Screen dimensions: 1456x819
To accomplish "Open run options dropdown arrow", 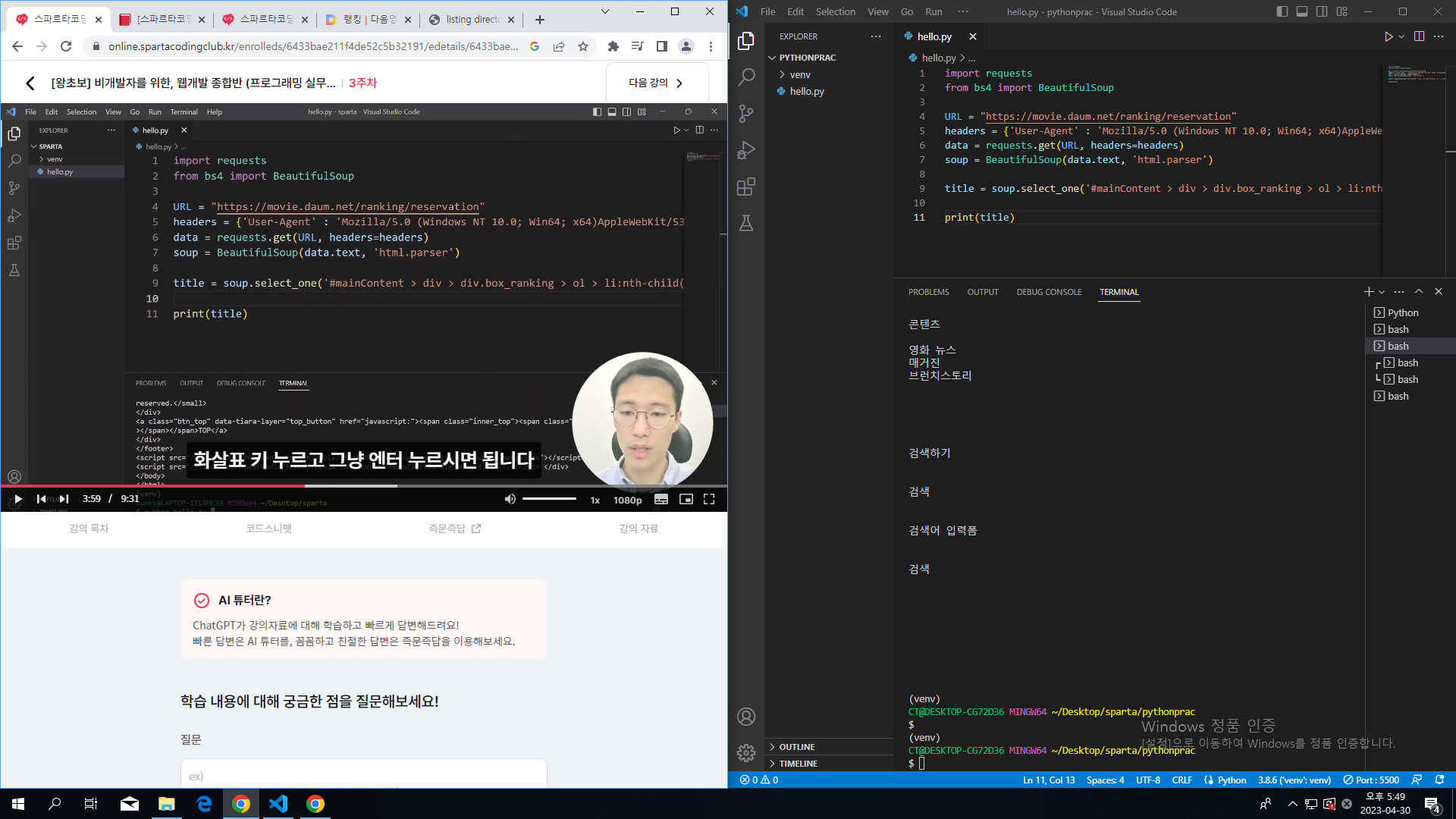I will pyautogui.click(x=1401, y=36).
